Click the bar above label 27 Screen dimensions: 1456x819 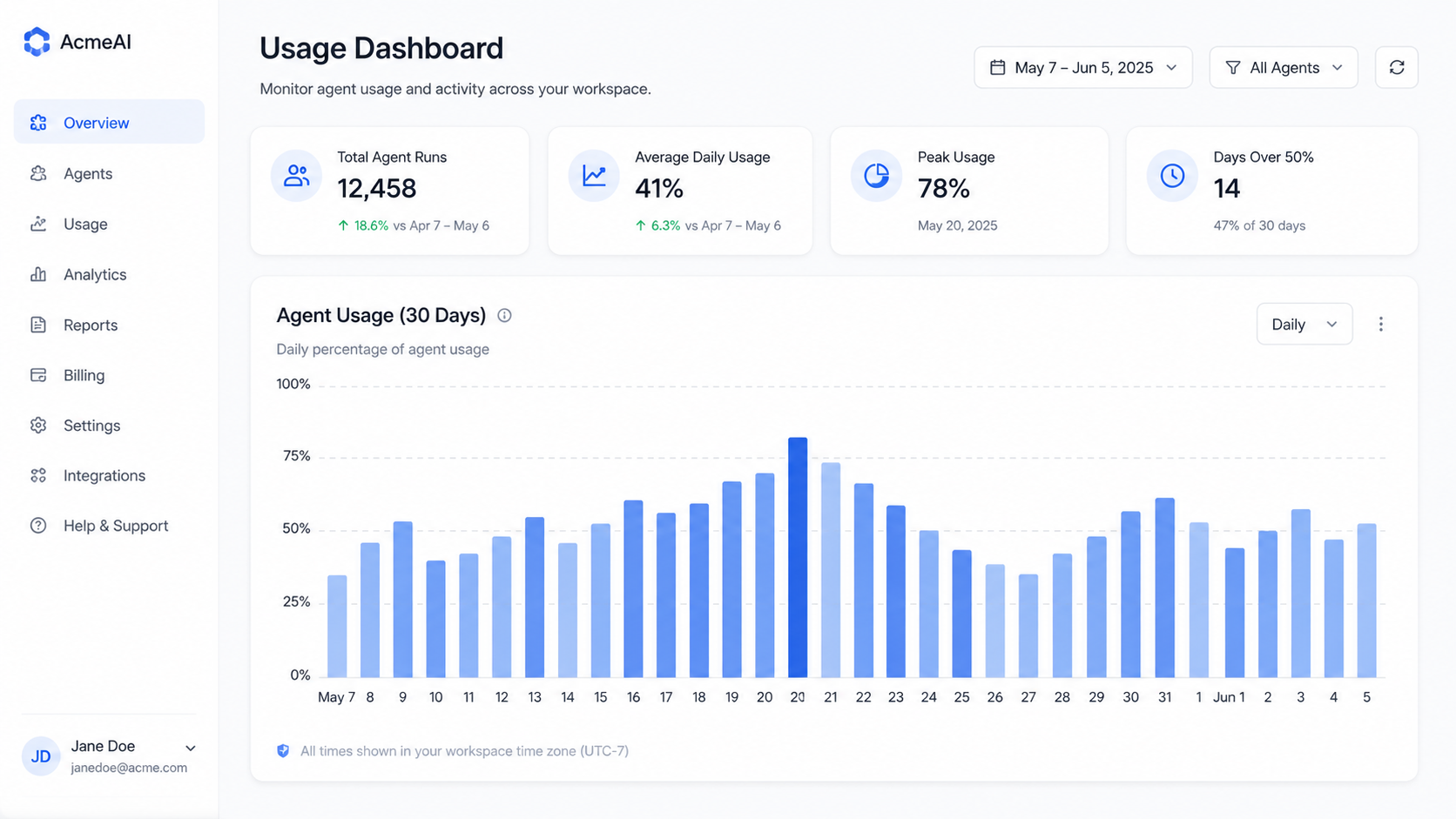1028,626
